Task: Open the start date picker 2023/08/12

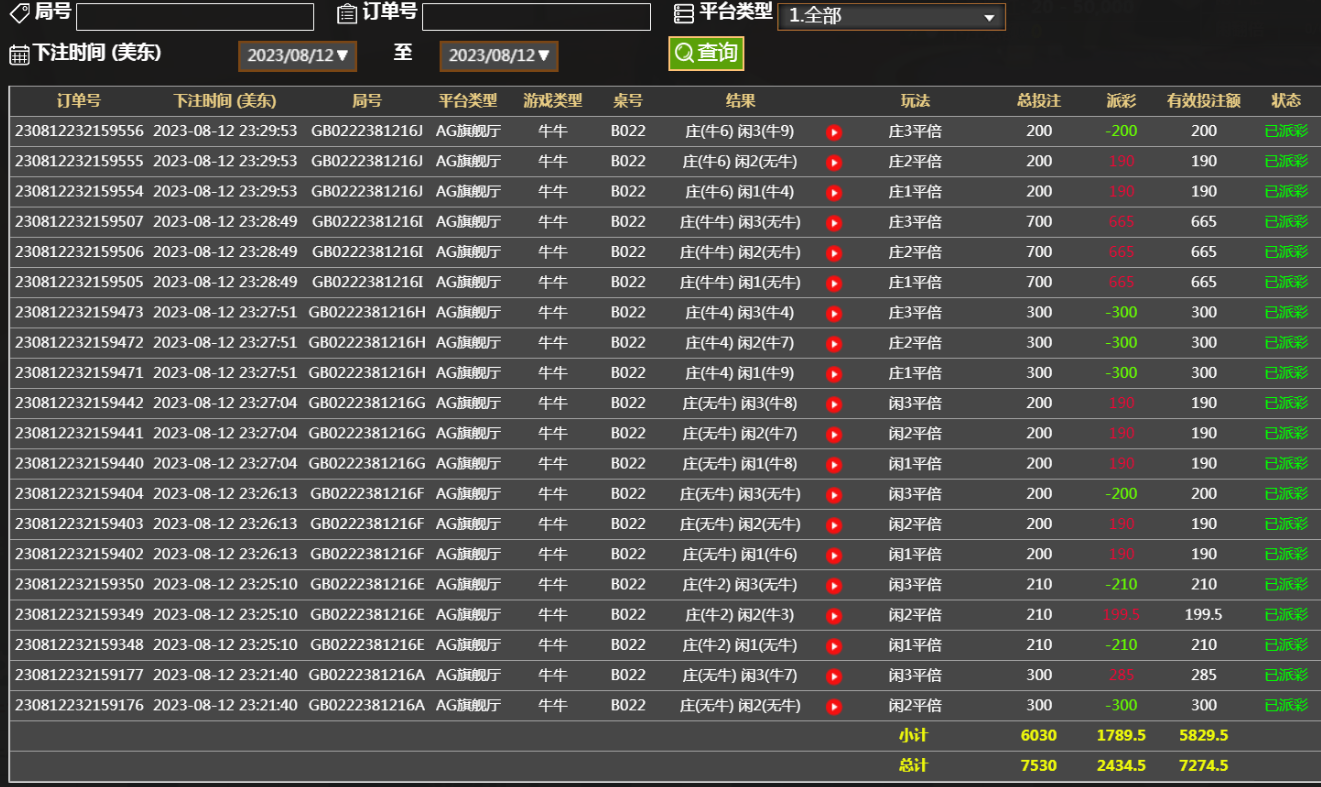Action: [x=297, y=56]
